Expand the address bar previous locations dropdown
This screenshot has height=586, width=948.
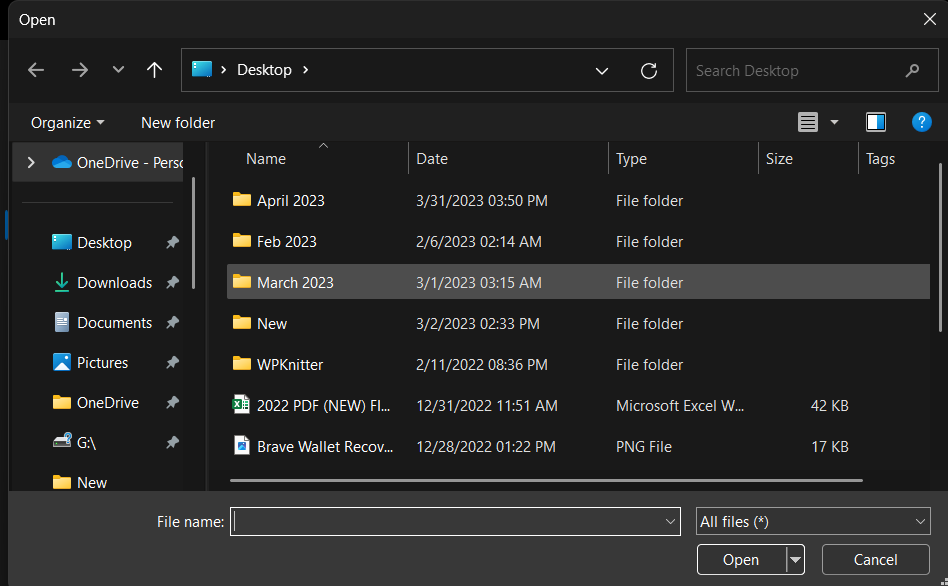point(602,70)
